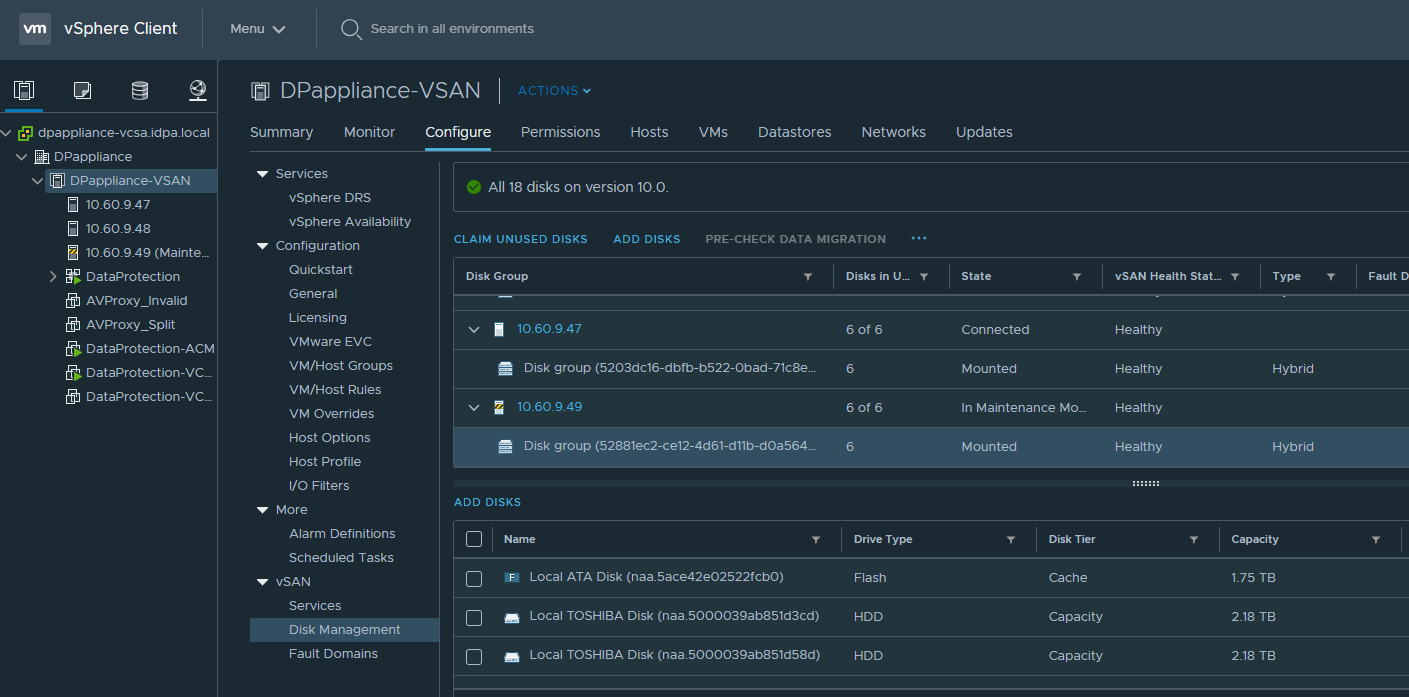Open the ellipsis for more disk actions
The image size is (1409, 697).
[x=919, y=239]
